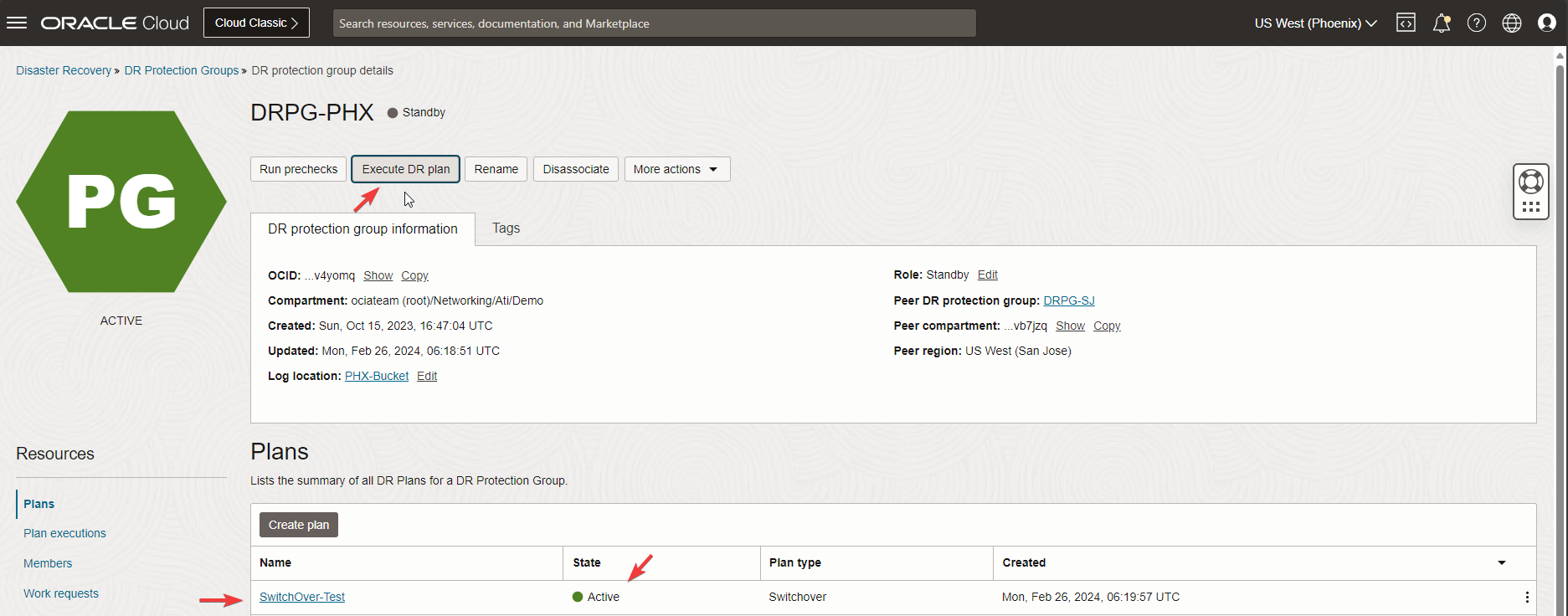Image resolution: width=1568 pixels, height=616 pixels.
Task: Expand the More actions dropdown
Action: (677, 169)
